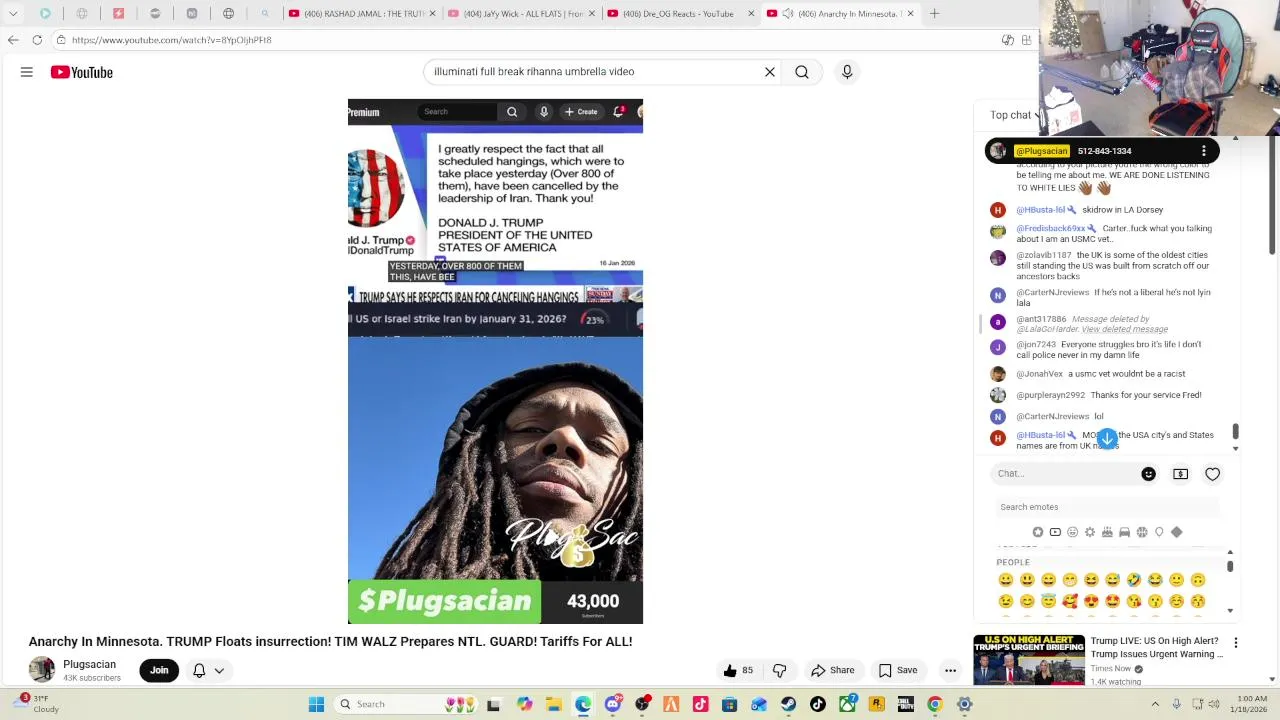This screenshot has width=1280, height=720.
Task: Open options for Trump LIVE recommendation
Action: (x=1236, y=643)
